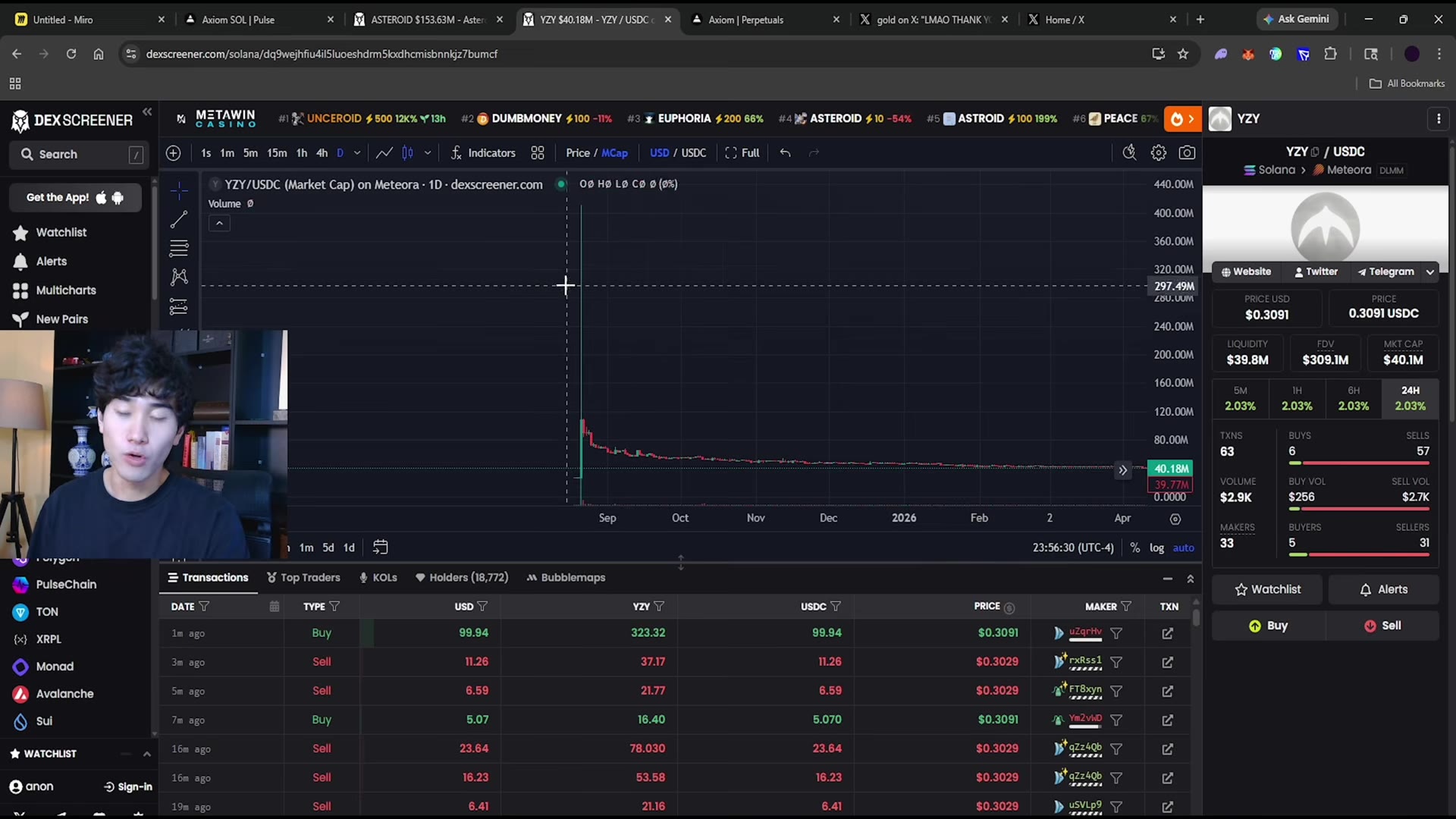Viewport: 1456px width, 819px height.
Task: Click the add symbol plus icon in chart toolbar
Action: coord(174,153)
